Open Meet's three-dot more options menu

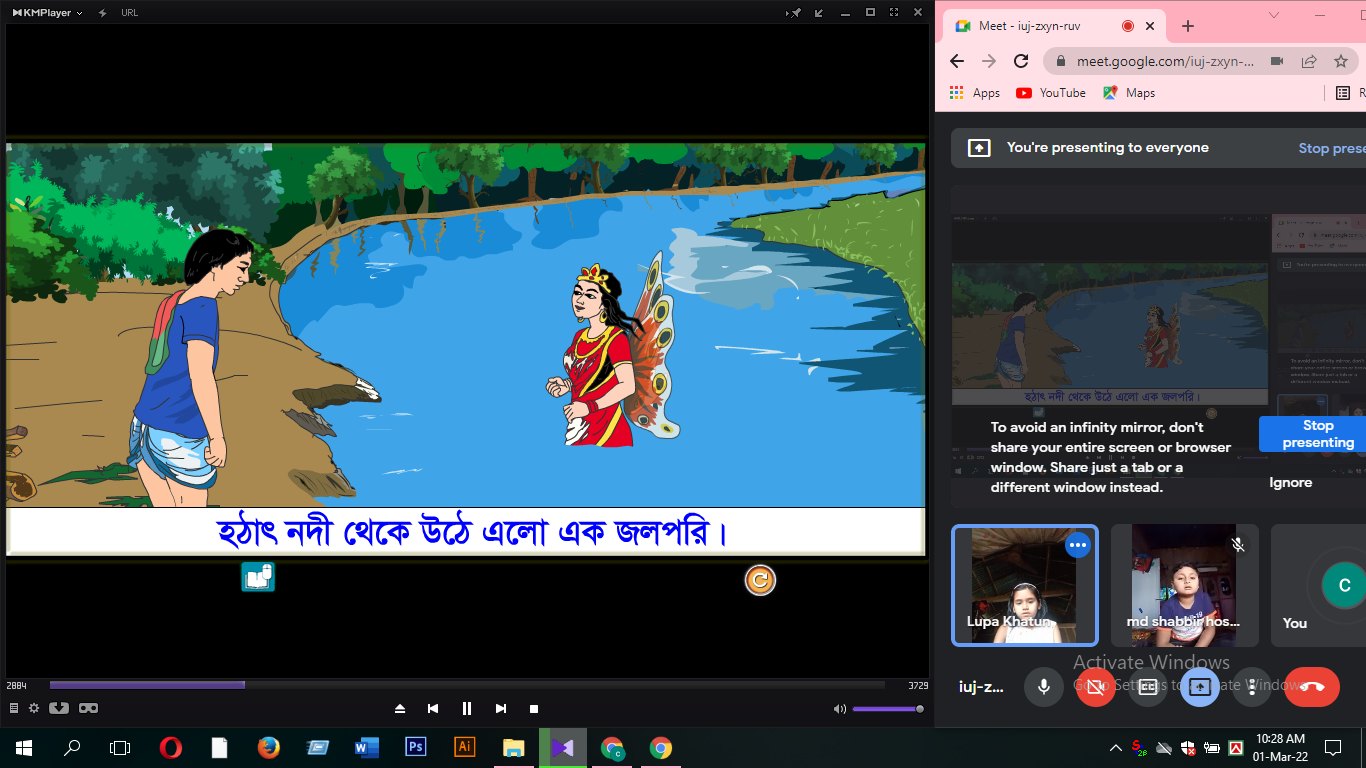1252,687
